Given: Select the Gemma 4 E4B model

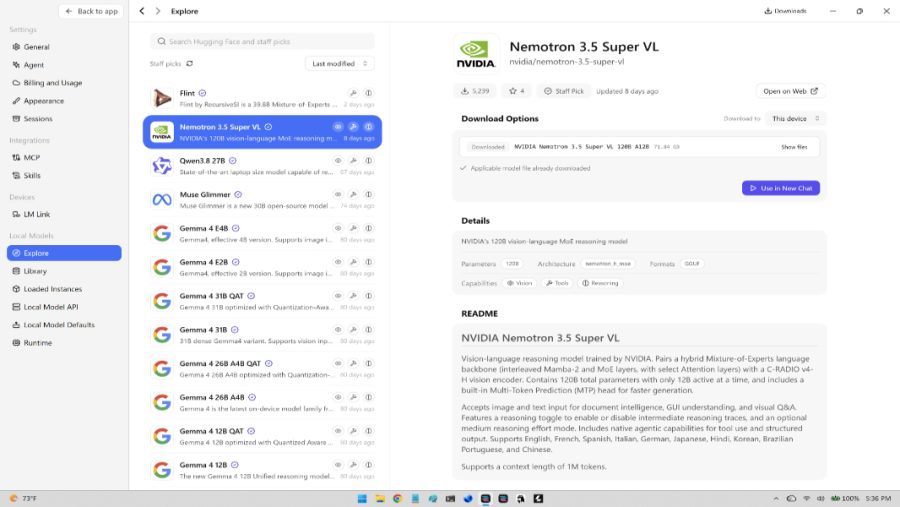Looking at the screenshot, I should (262, 234).
